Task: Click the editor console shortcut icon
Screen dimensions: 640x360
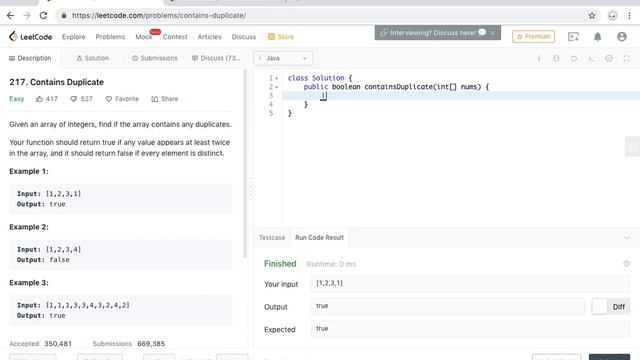Action: [591, 58]
